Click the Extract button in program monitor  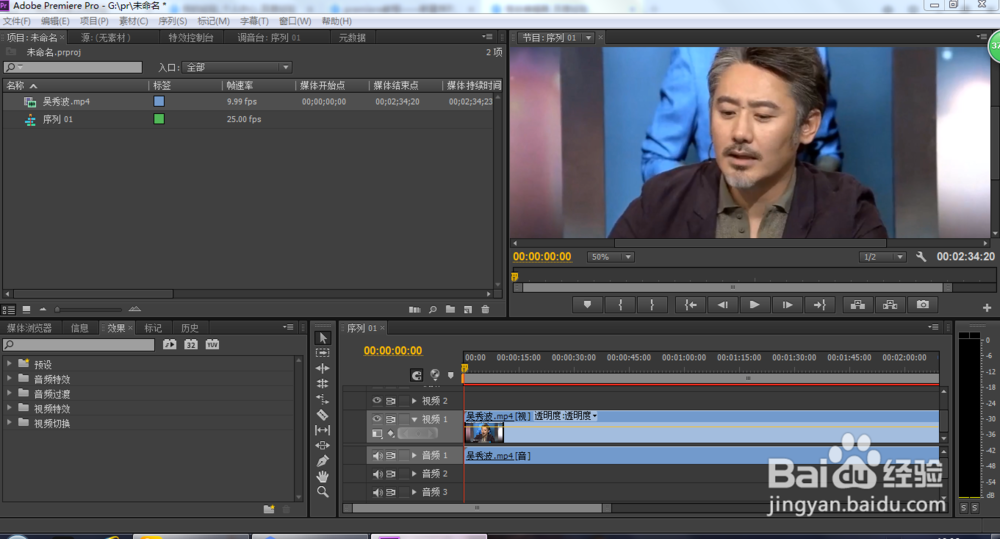click(x=890, y=305)
